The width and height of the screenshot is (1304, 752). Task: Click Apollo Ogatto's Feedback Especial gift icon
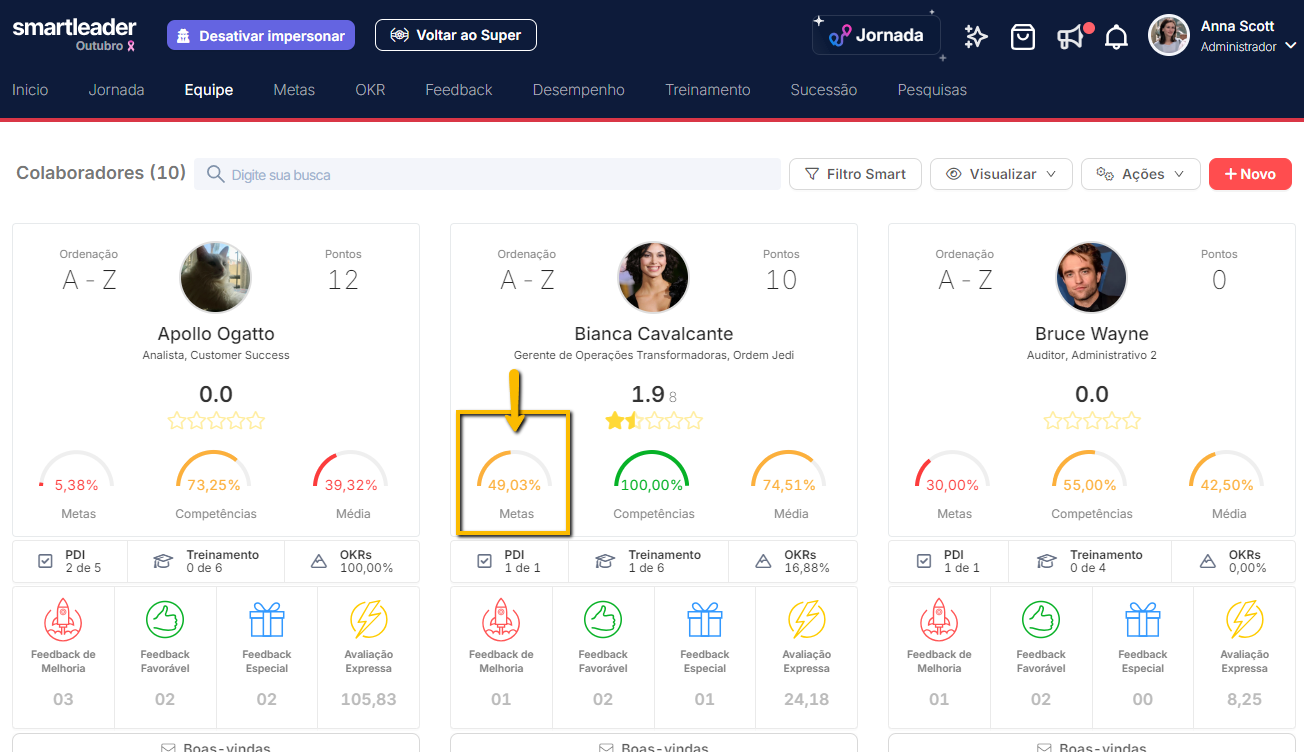pyautogui.click(x=267, y=620)
